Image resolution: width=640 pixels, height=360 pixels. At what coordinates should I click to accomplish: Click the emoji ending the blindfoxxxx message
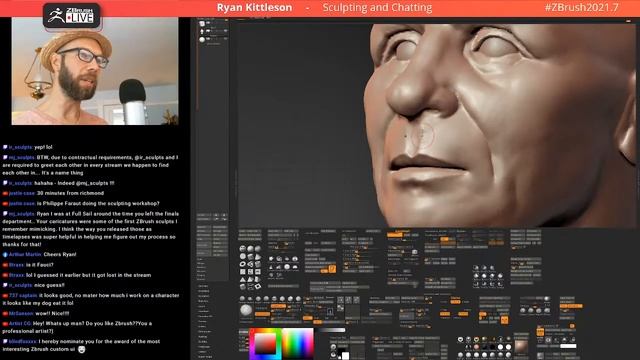pos(82,349)
